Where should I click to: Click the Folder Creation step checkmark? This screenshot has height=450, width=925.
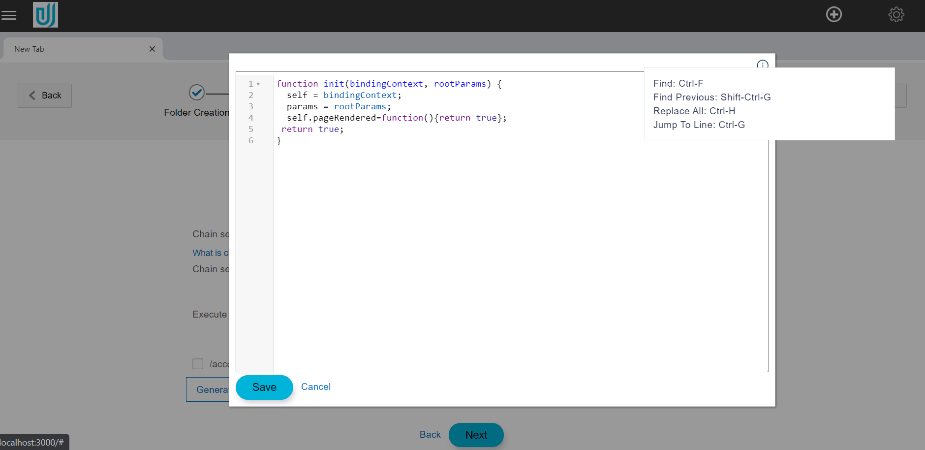[x=196, y=93]
